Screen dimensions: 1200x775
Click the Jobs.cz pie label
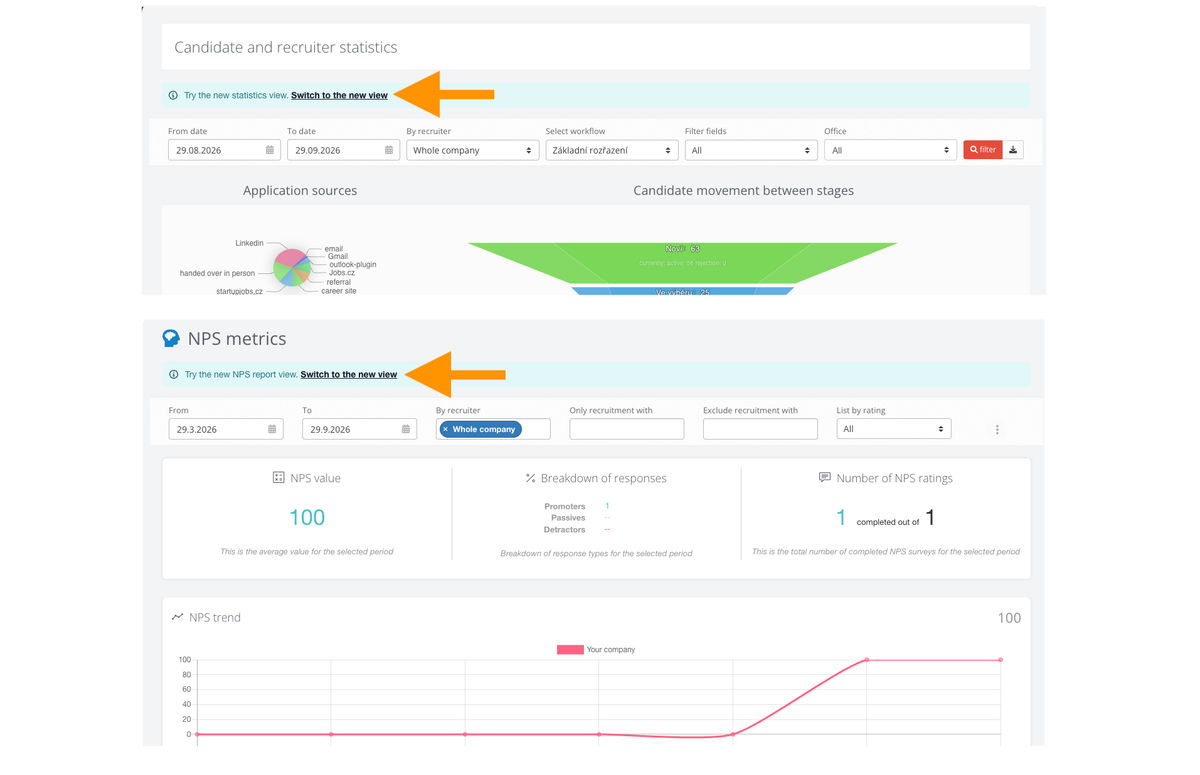click(x=342, y=273)
